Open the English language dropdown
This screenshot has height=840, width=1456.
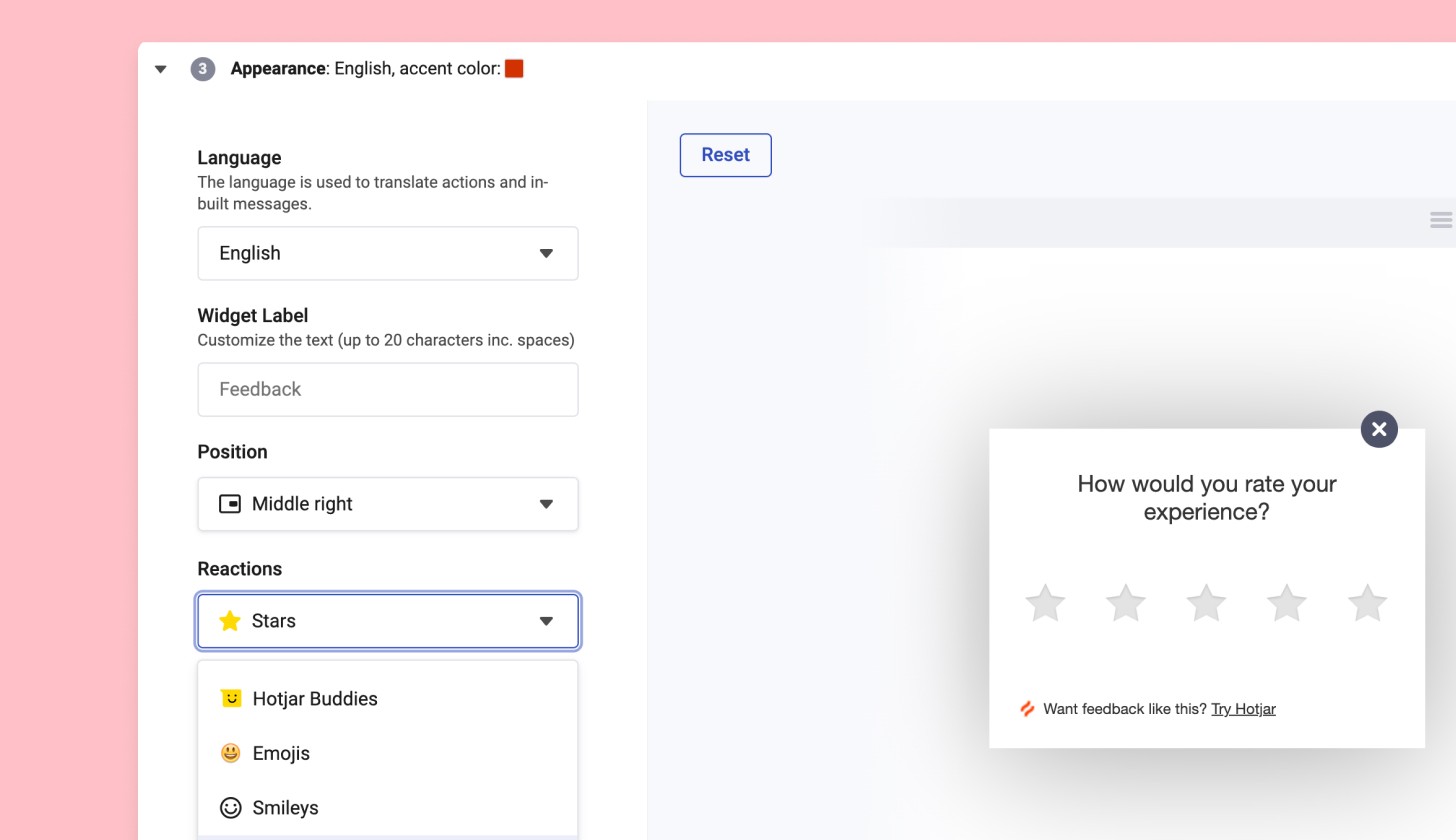(388, 253)
